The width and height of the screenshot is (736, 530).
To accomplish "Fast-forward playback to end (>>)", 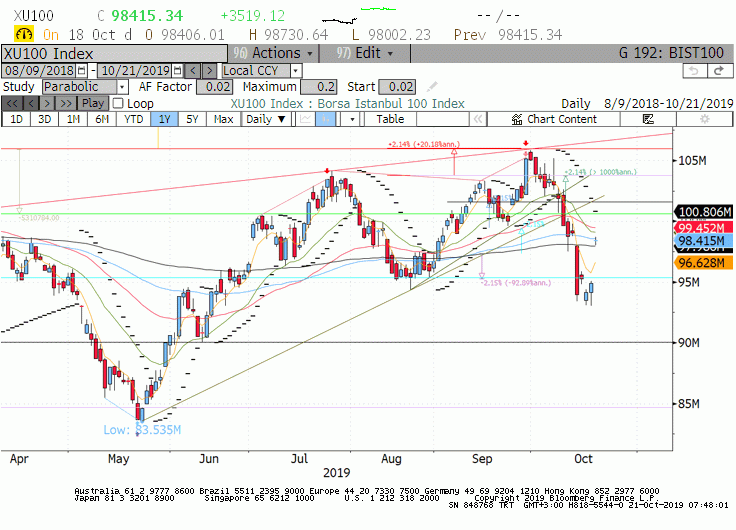I will 66,103.
